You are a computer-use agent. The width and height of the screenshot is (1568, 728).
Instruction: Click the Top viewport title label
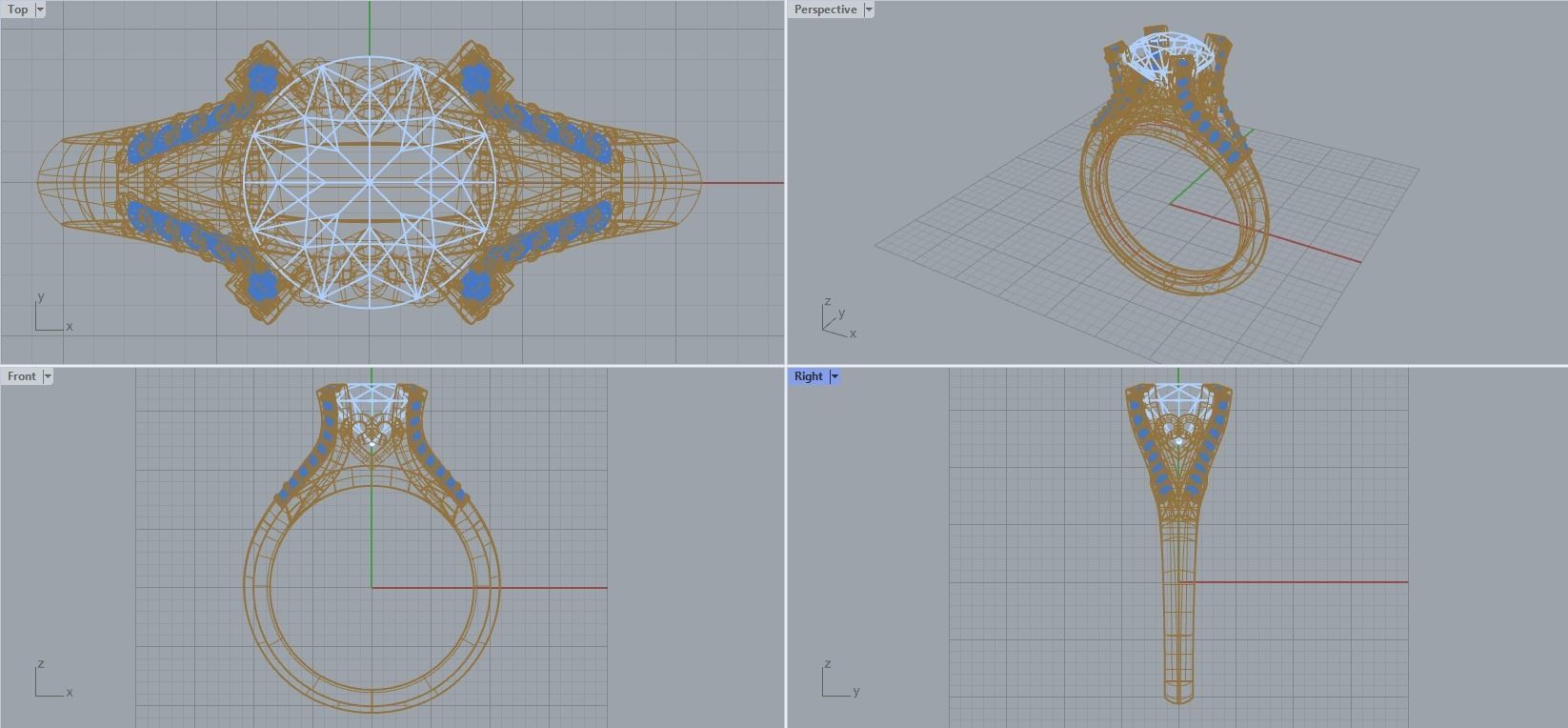pyautogui.click(x=18, y=10)
